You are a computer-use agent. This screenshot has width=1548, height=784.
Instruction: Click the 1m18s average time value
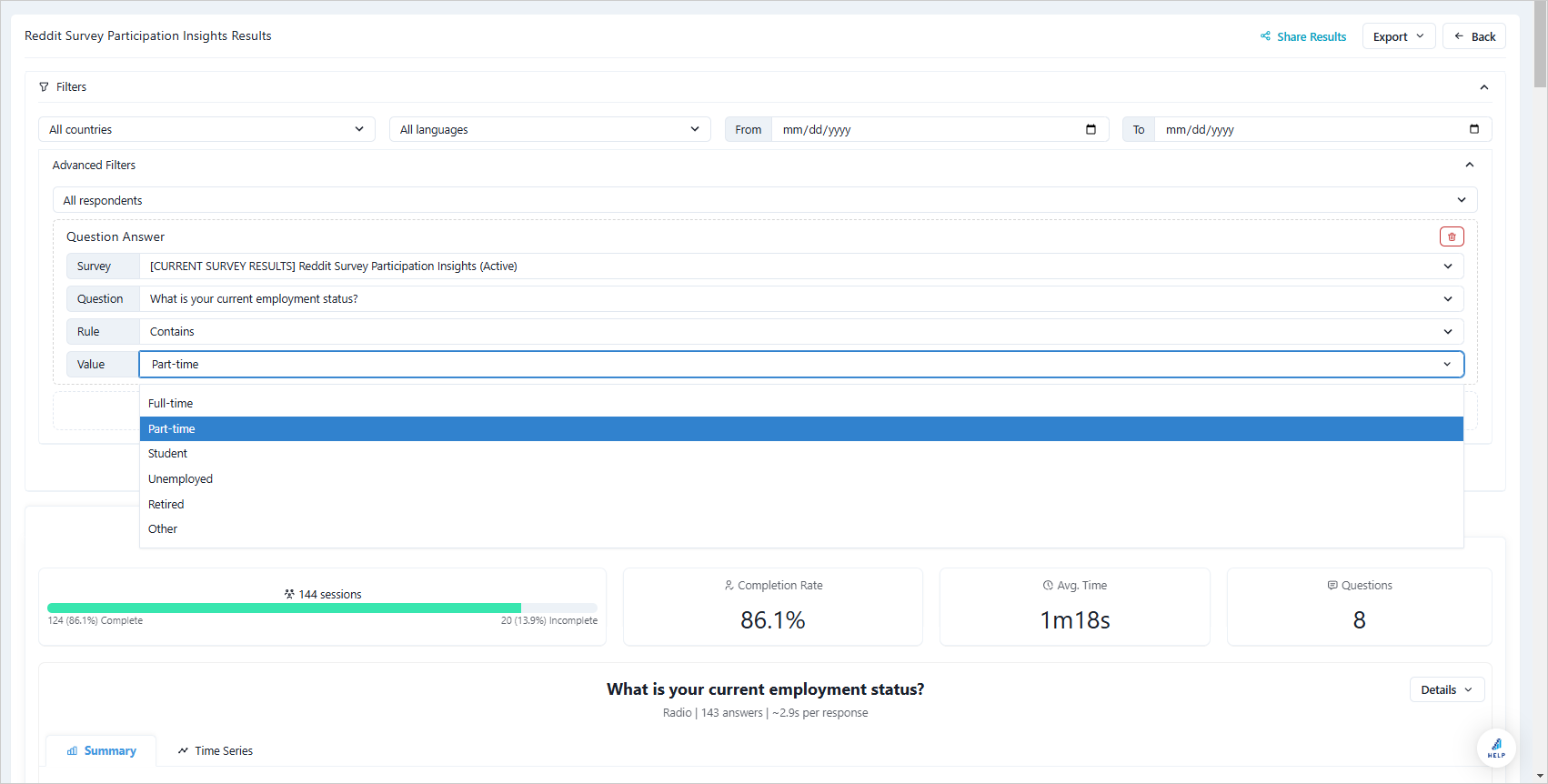[1075, 620]
